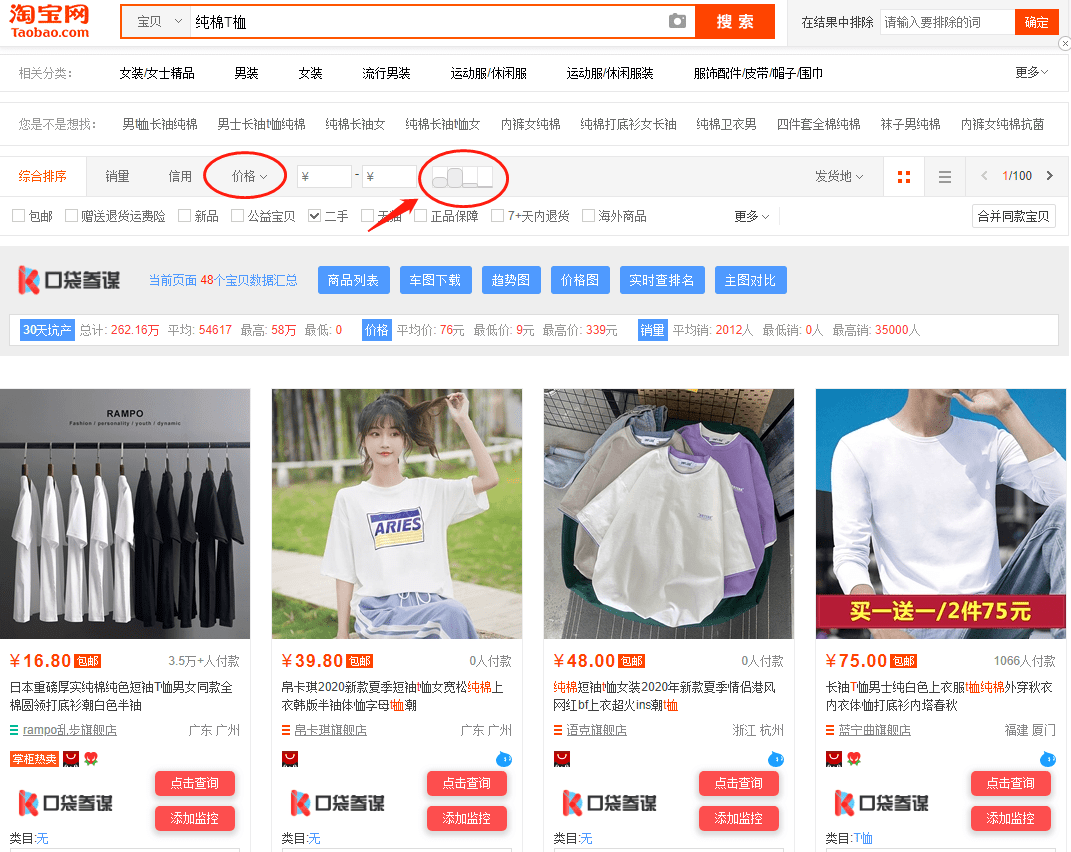This screenshot has height=852, width=1071.
Task: Uncheck the 二手 second-hand checkbox
Action: coord(314,216)
